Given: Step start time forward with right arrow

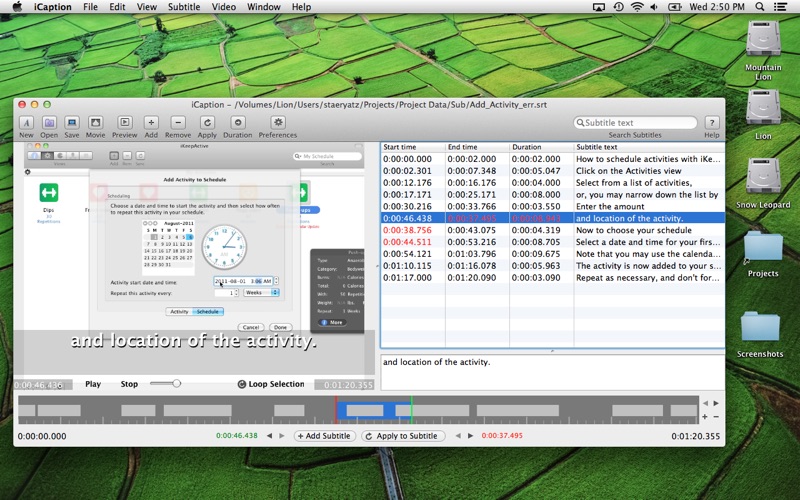Looking at the screenshot, I should pos(282,436).
